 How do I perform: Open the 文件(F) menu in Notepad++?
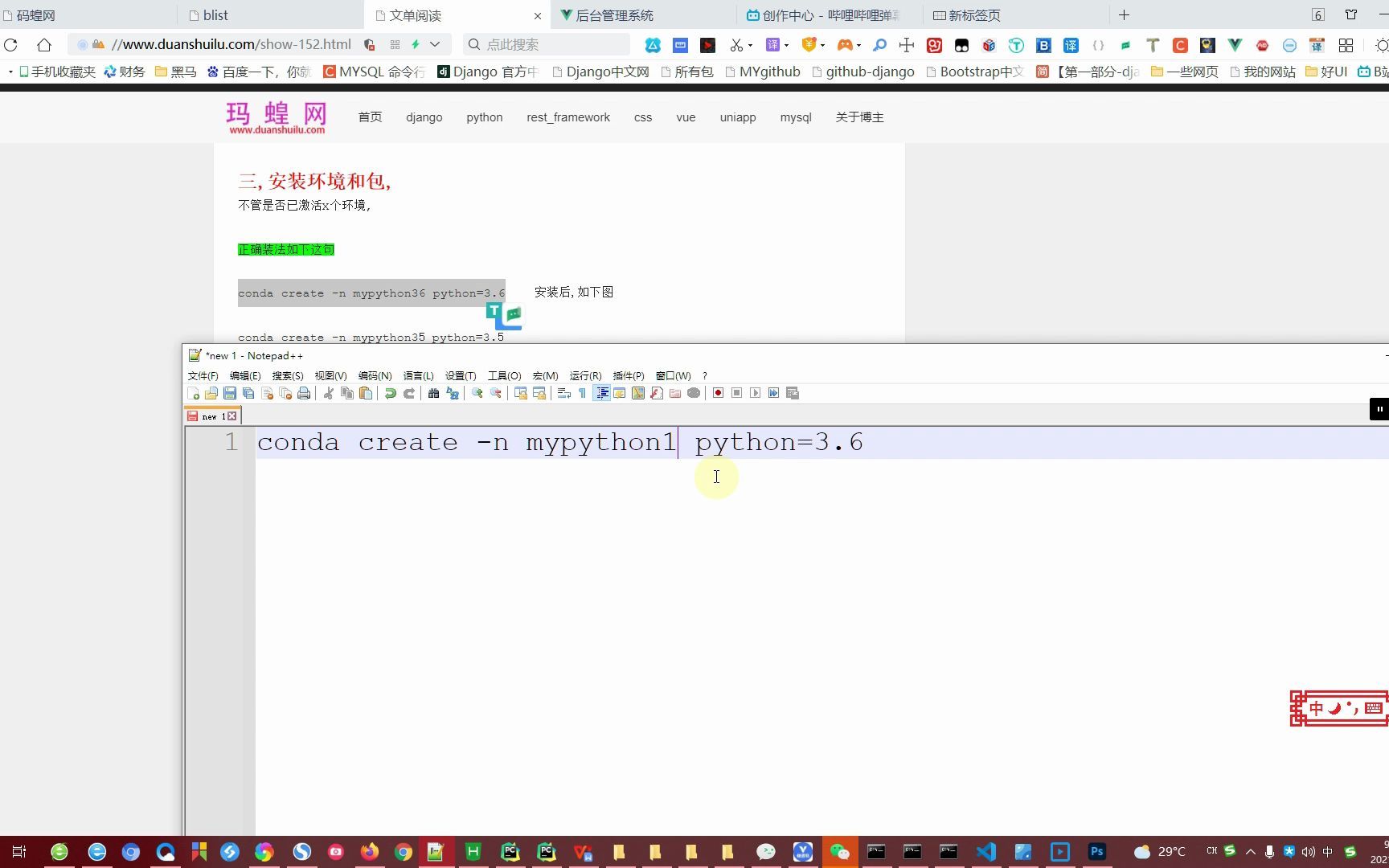click(x=203, y=376)
